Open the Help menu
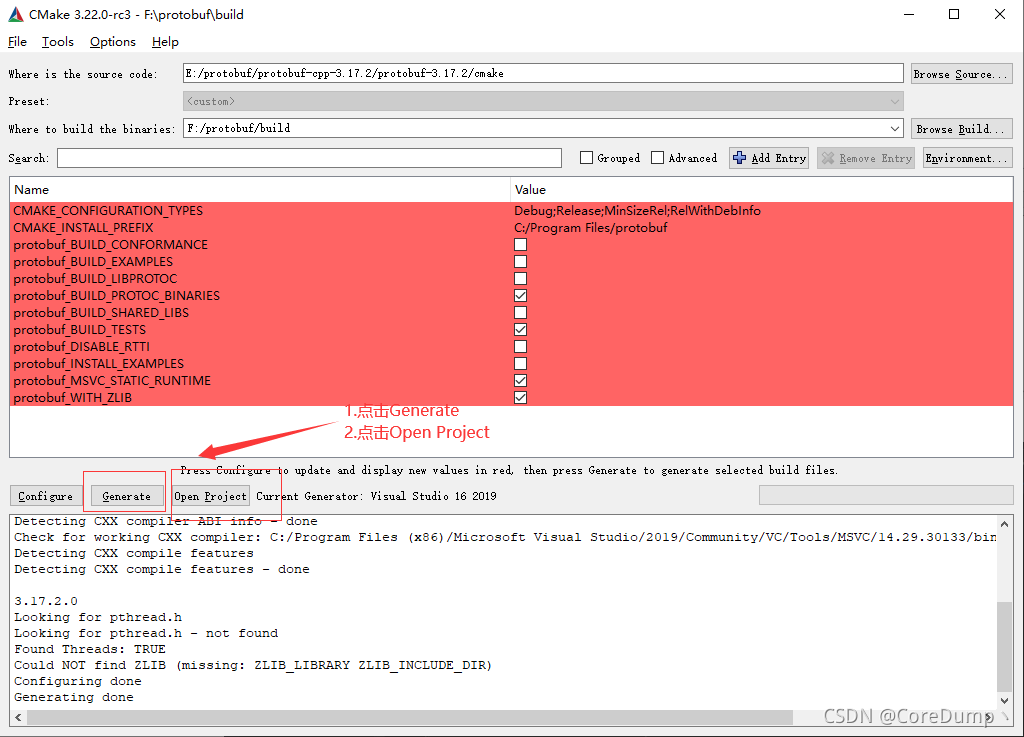This screenshot has width=1024, height=737. [x=165, y=42]
